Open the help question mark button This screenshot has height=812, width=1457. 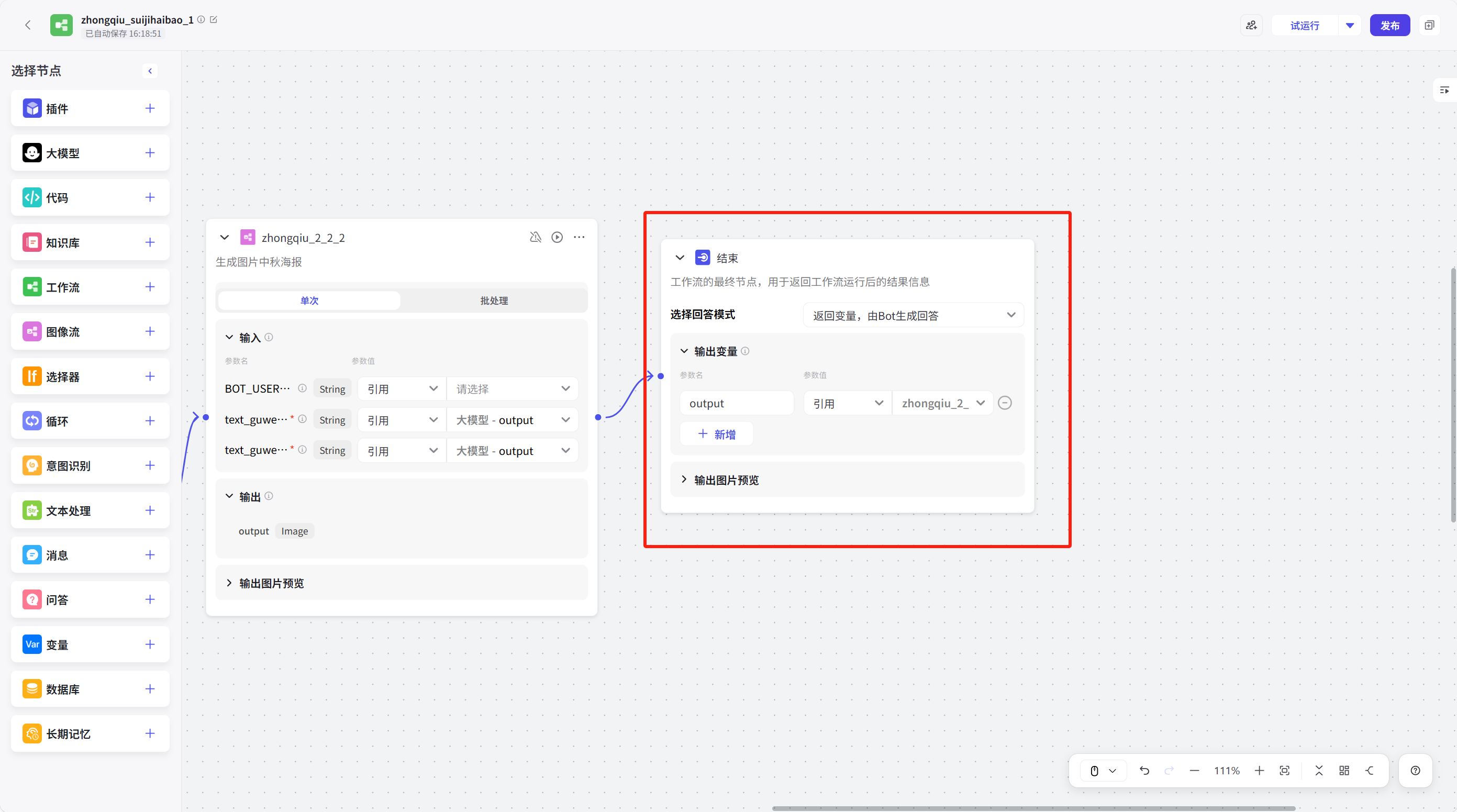(1415, 771)
